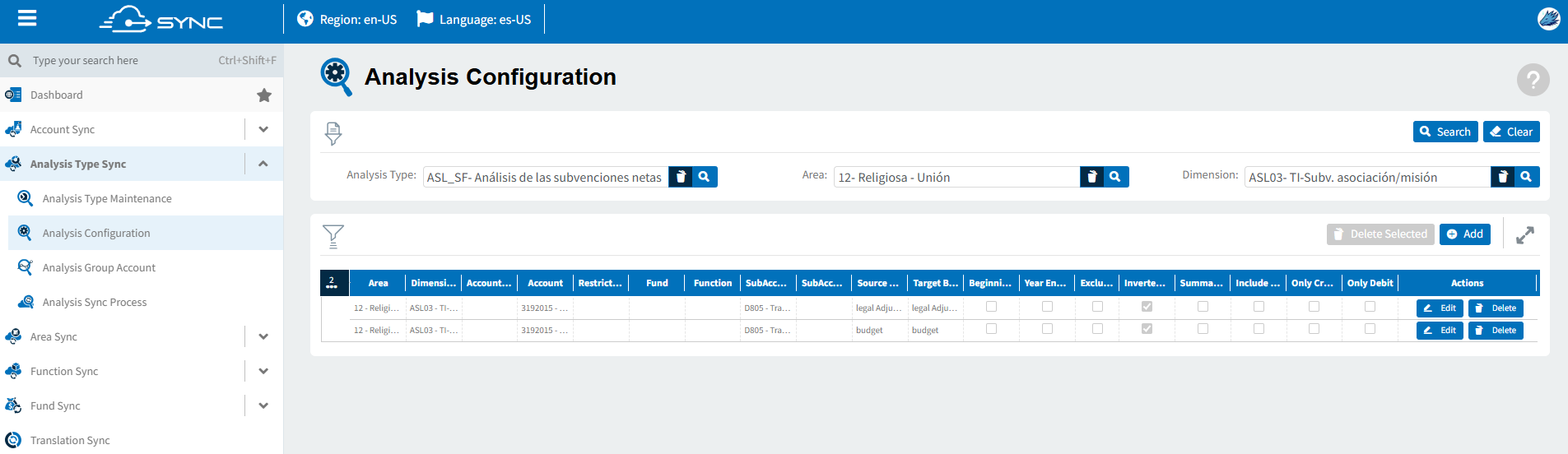
Task: Clear the Analysis Type field with trash icon
Action: click(681, 177)
